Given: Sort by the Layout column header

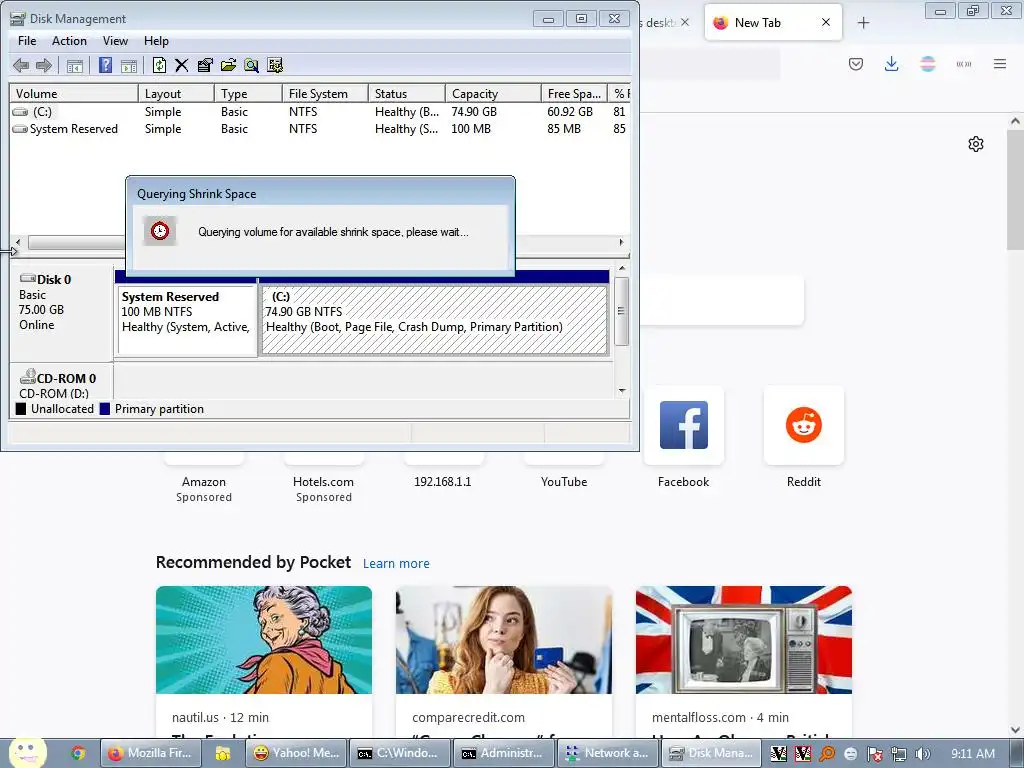Looking at the screenshot, I should pyautogui.click(x=176, y=93).
